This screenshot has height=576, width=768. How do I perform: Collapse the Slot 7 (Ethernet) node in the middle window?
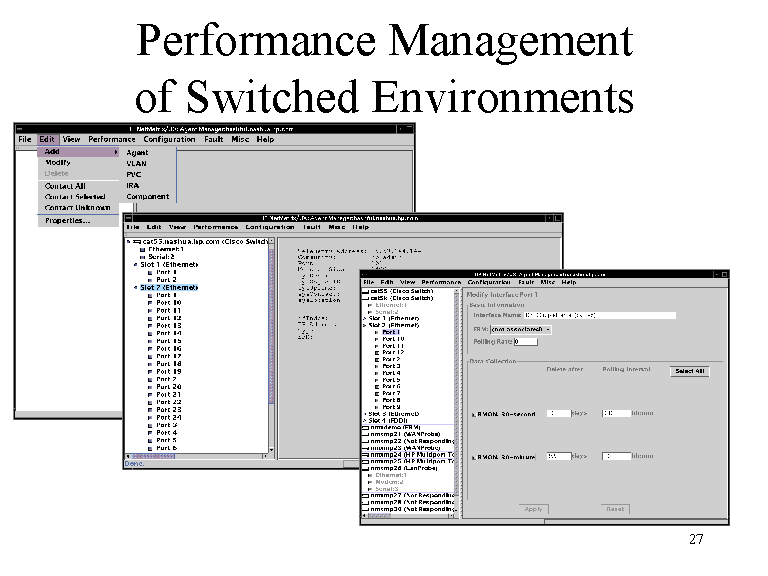pos(135,288)
